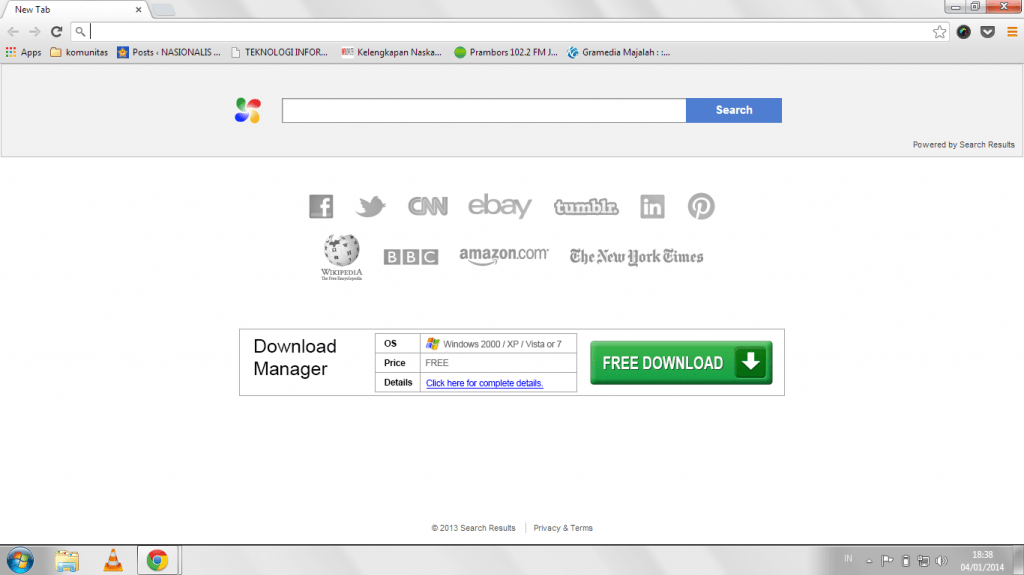This screenshot has height=575, width=1024.
Task: Open the Windows Start button
Action: (20, 561)
